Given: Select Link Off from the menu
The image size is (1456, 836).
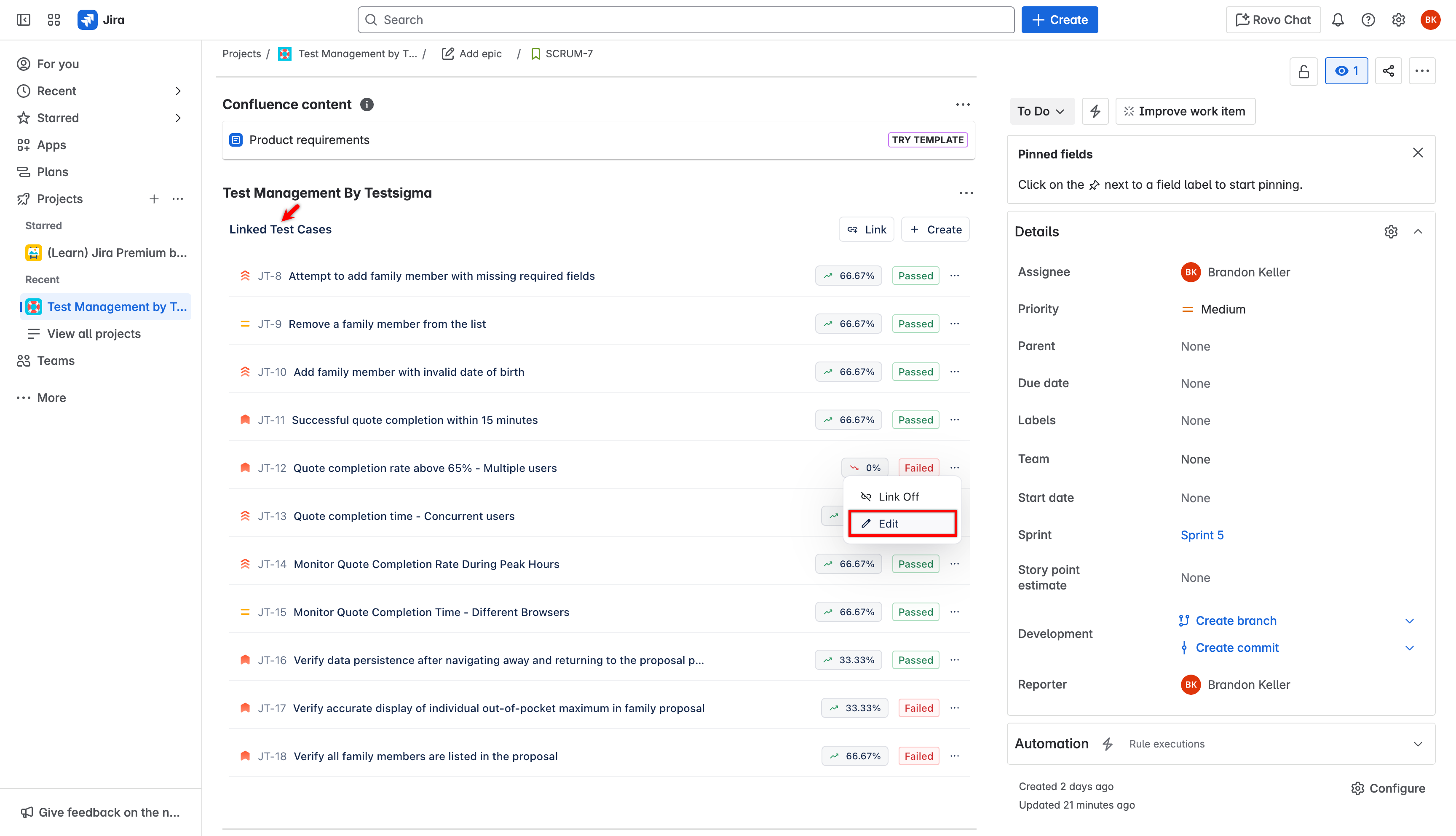Looking at the screenshot, I should 902,497.
